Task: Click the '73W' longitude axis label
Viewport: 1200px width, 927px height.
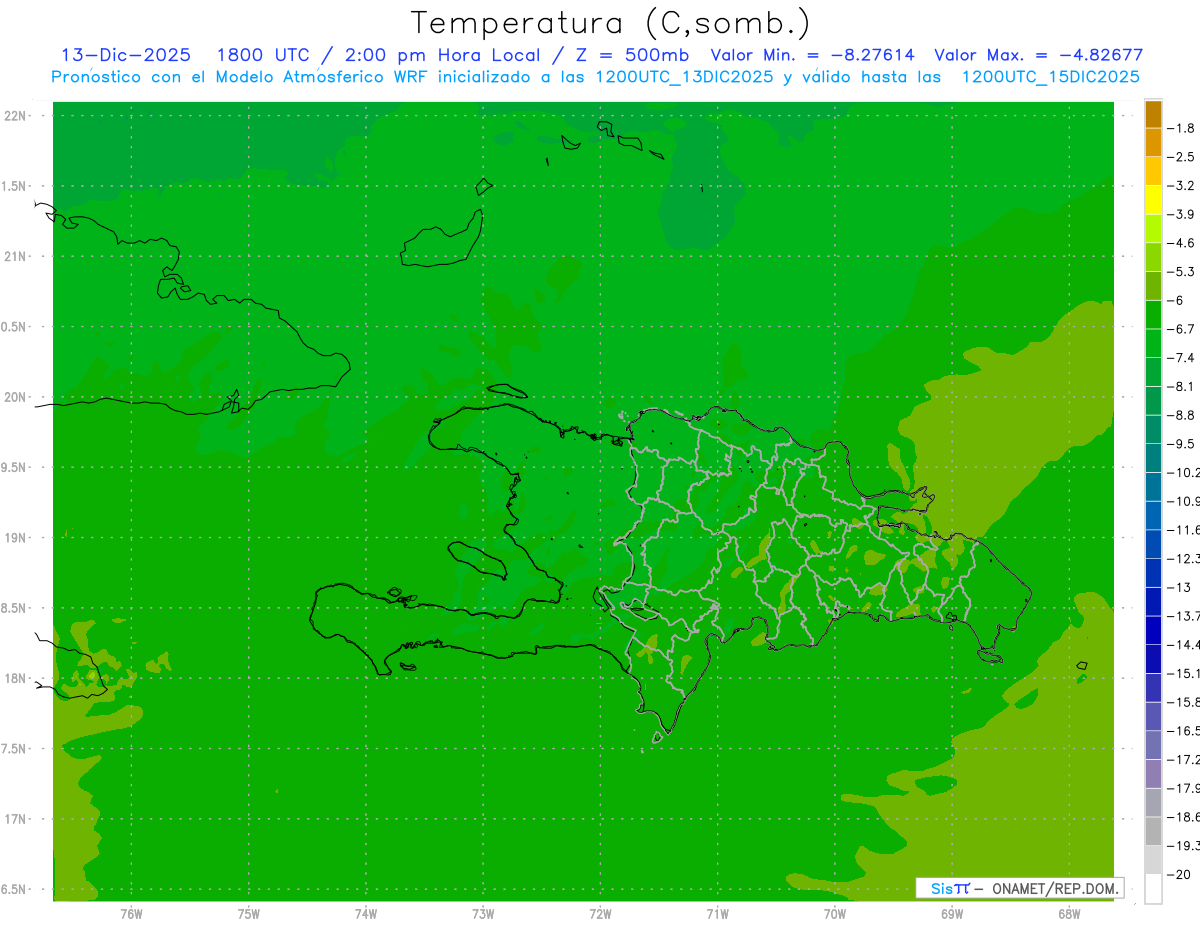Action: (x=483, y=913)
